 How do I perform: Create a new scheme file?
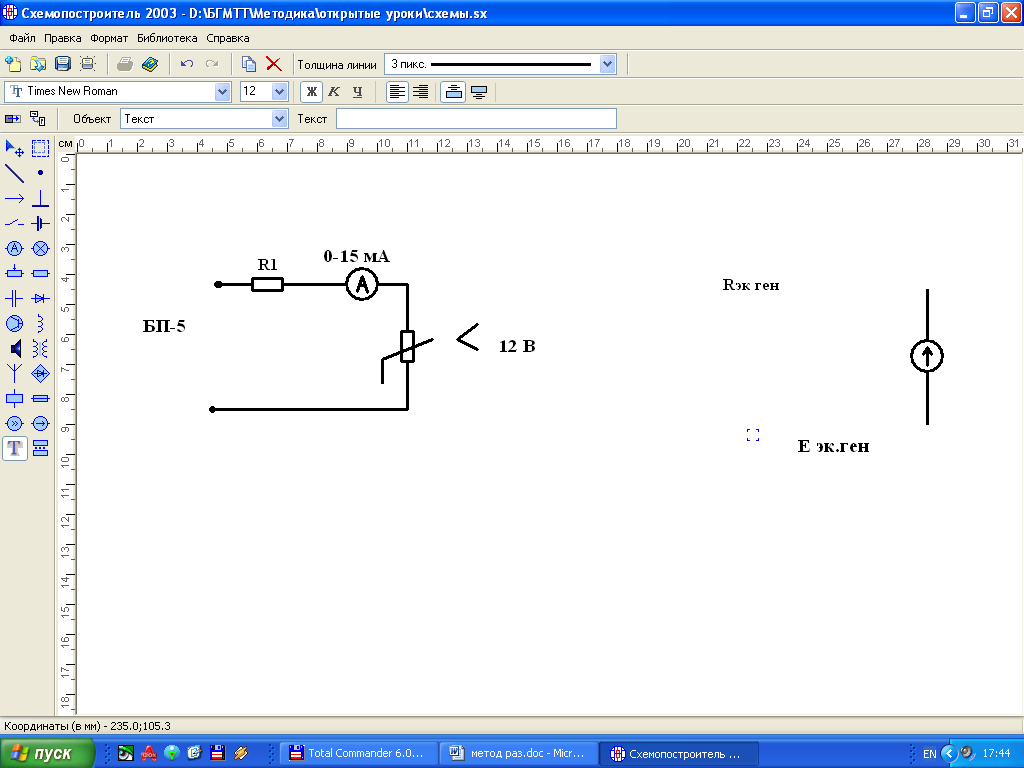coord(13,64)
